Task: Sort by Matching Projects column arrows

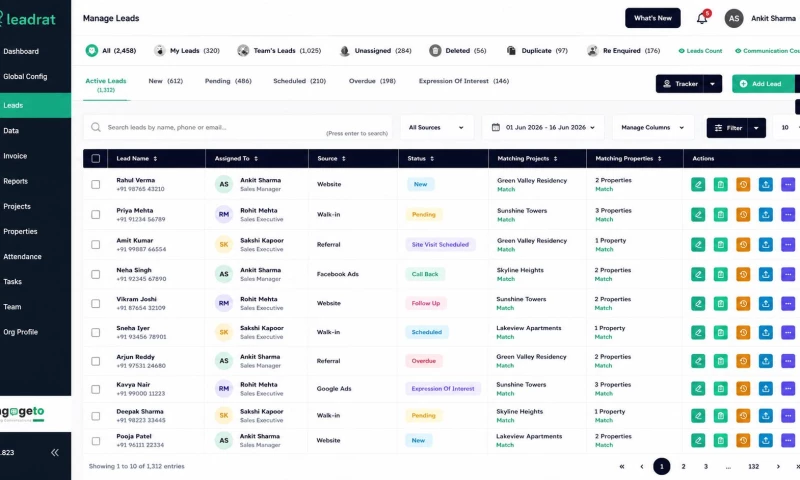Action: [x=556, y=159]
